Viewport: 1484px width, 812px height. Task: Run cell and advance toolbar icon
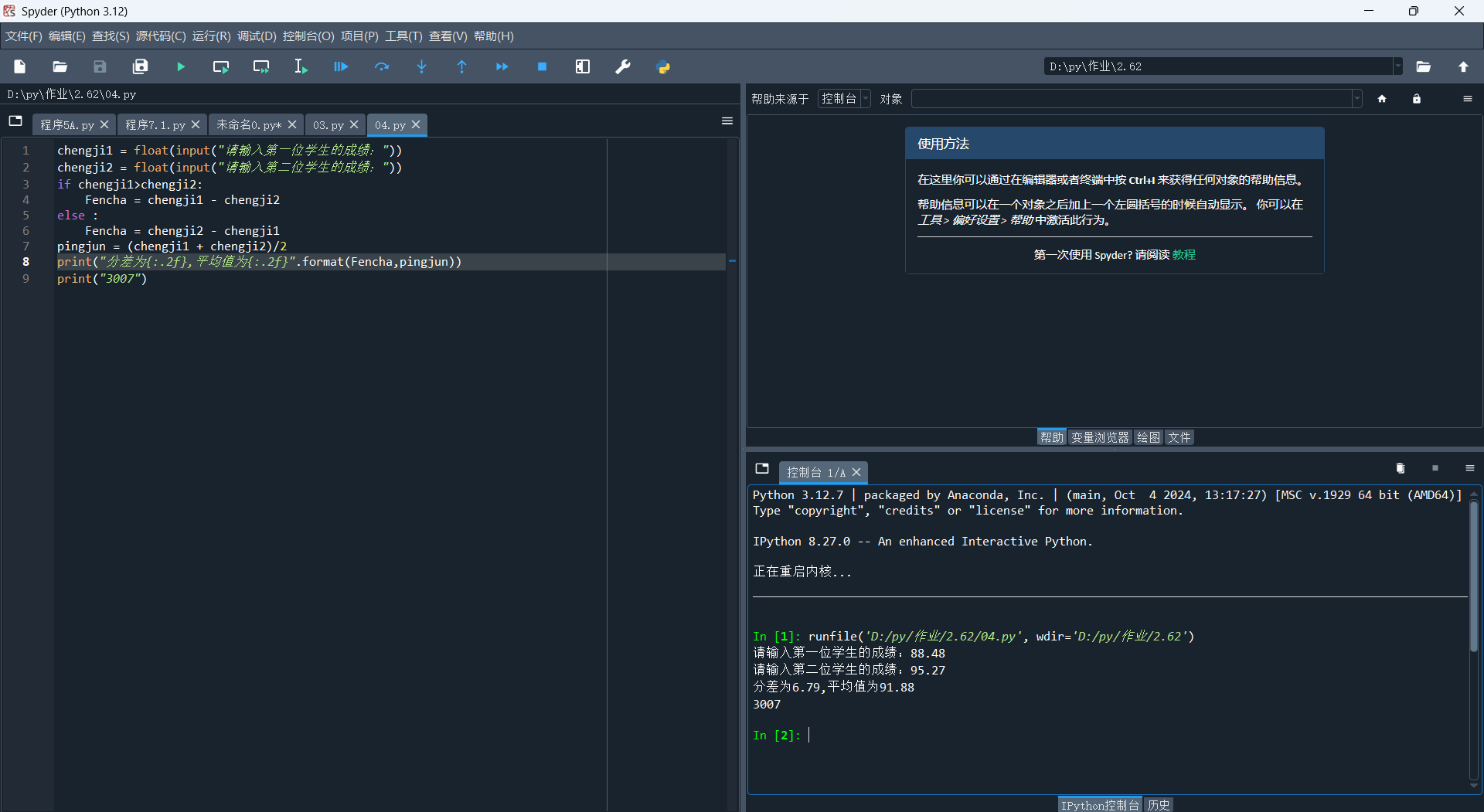[x=261, y=67]
